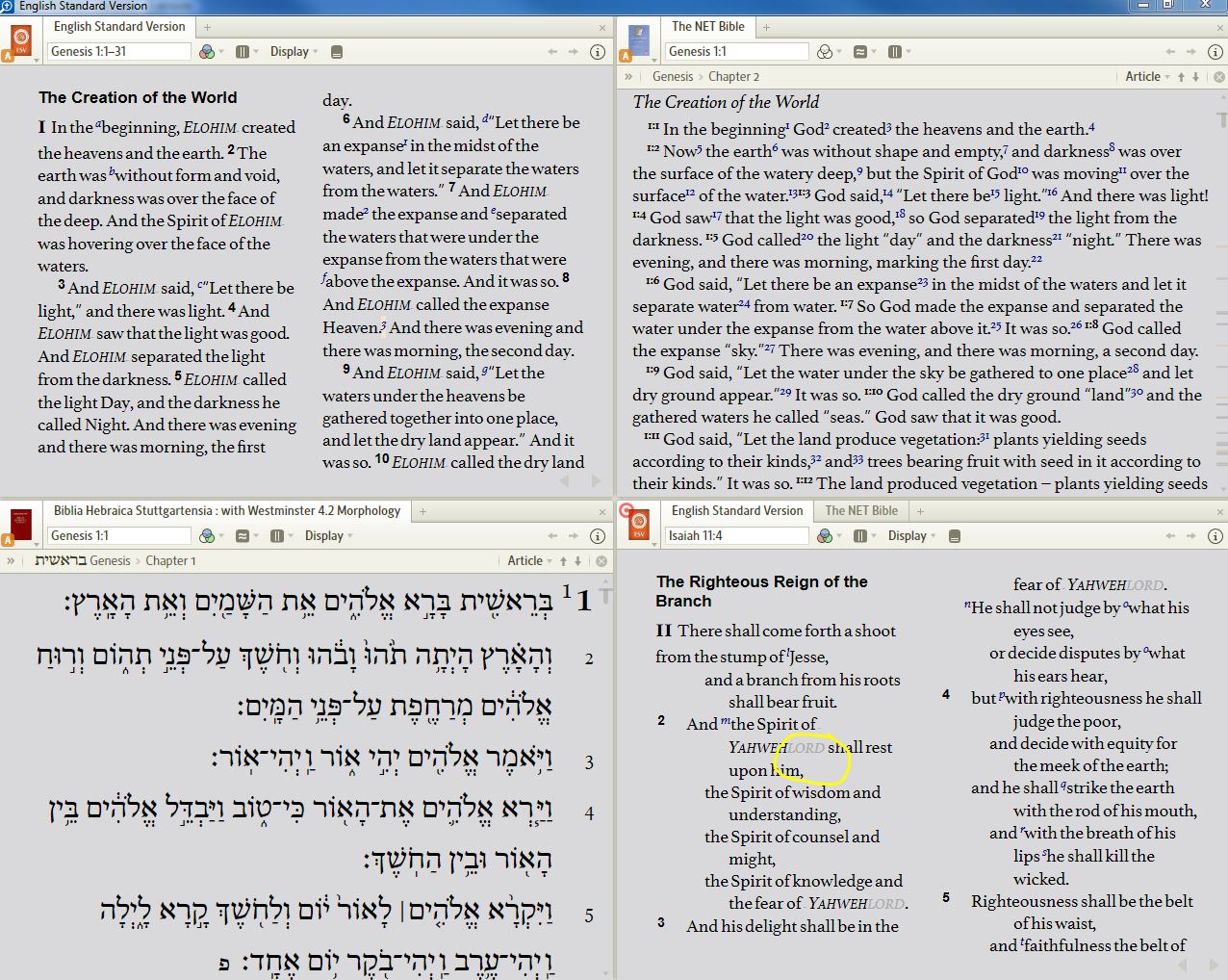The height and width of the screenshot is (980, 1228).
Task: Go back in Biblia Hebraica panel history
Action: 552,536
